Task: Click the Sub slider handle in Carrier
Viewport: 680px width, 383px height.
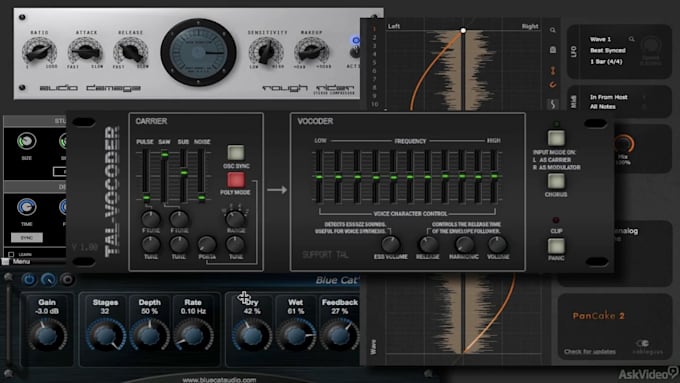Action: pos(184,172)
